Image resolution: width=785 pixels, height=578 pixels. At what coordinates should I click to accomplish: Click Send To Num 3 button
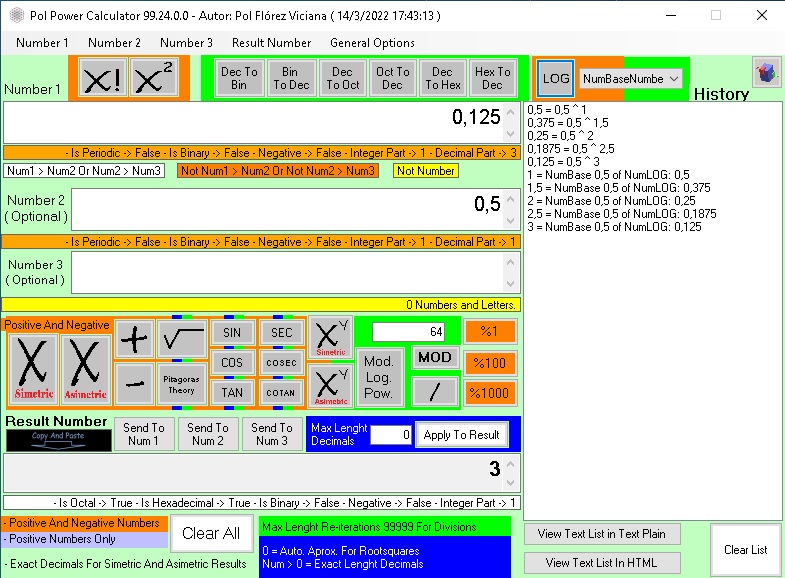coord(272,434)
